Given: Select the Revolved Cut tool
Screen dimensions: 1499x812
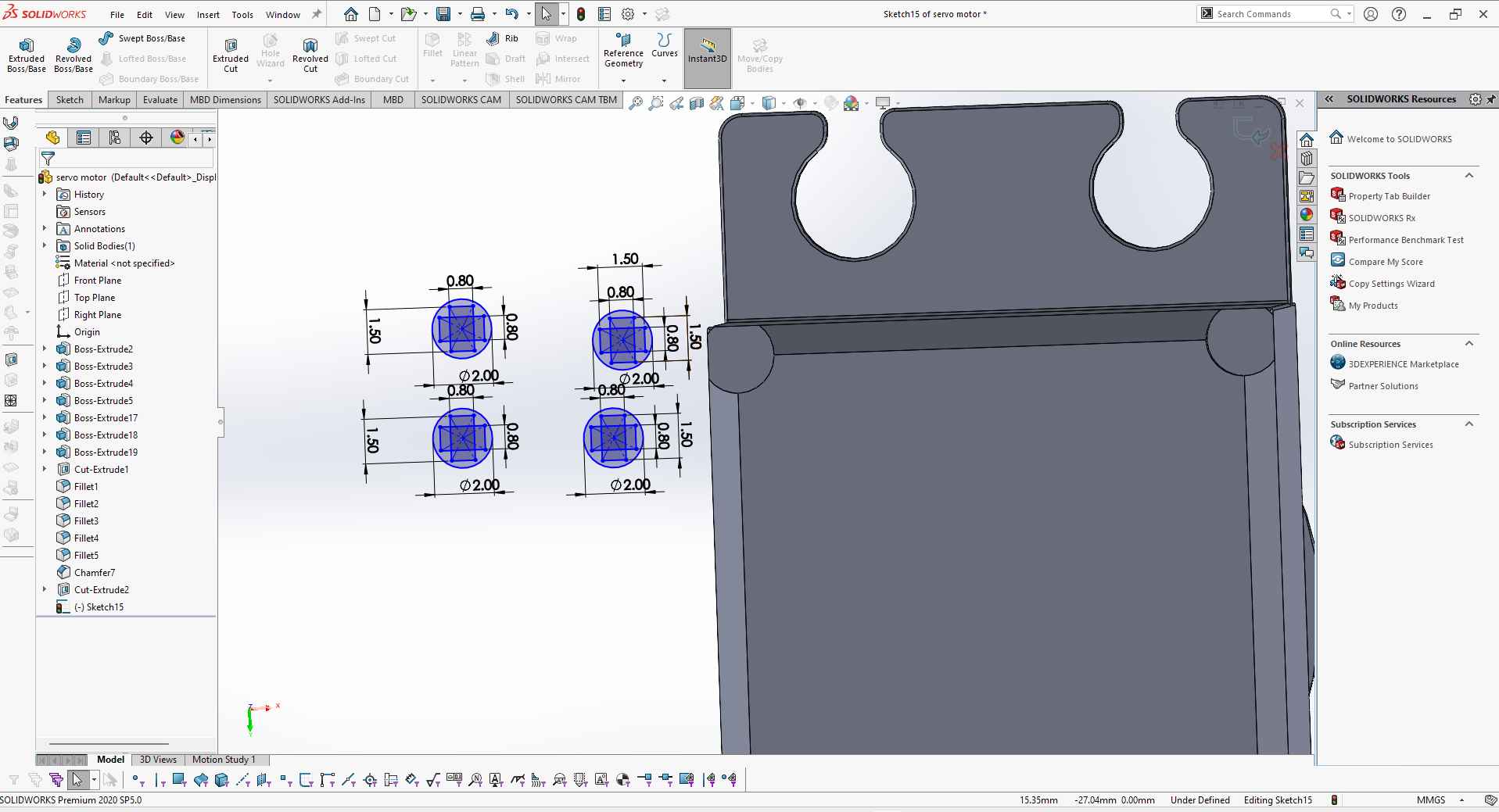Looking at the screenshot, I should point(310,55).
